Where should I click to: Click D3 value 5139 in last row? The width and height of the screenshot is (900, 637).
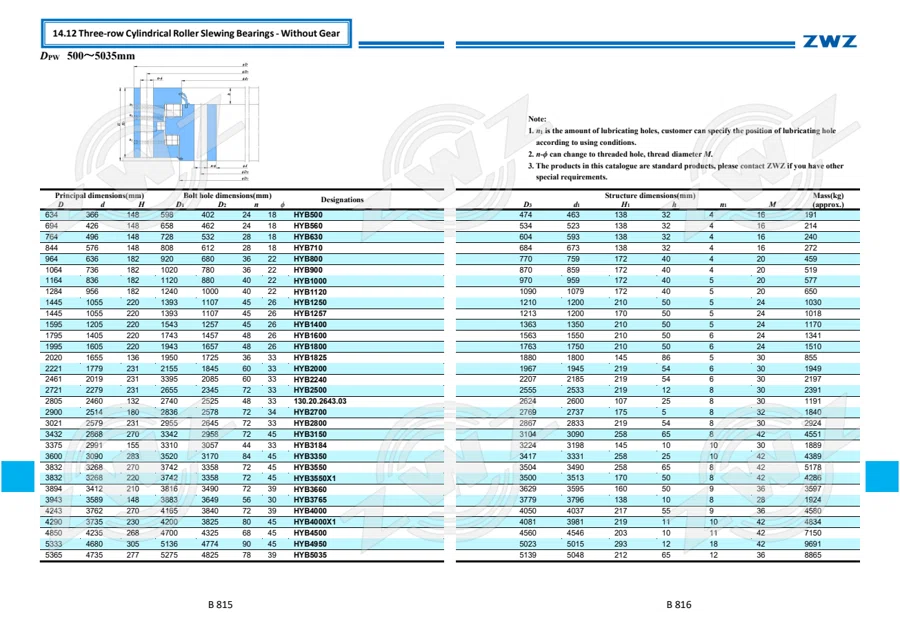528,555
